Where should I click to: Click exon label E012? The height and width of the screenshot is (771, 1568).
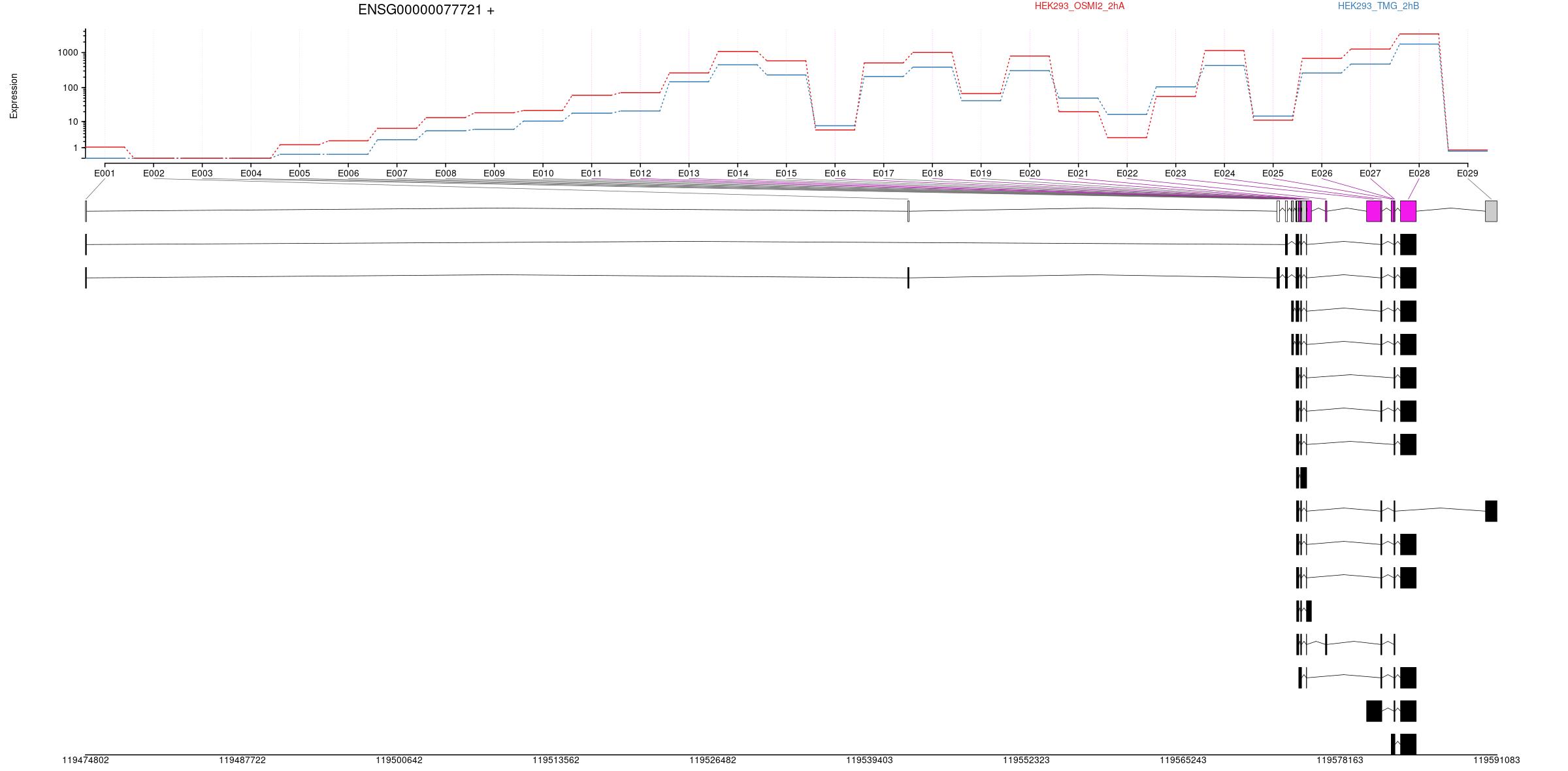(x=640, y=173)
